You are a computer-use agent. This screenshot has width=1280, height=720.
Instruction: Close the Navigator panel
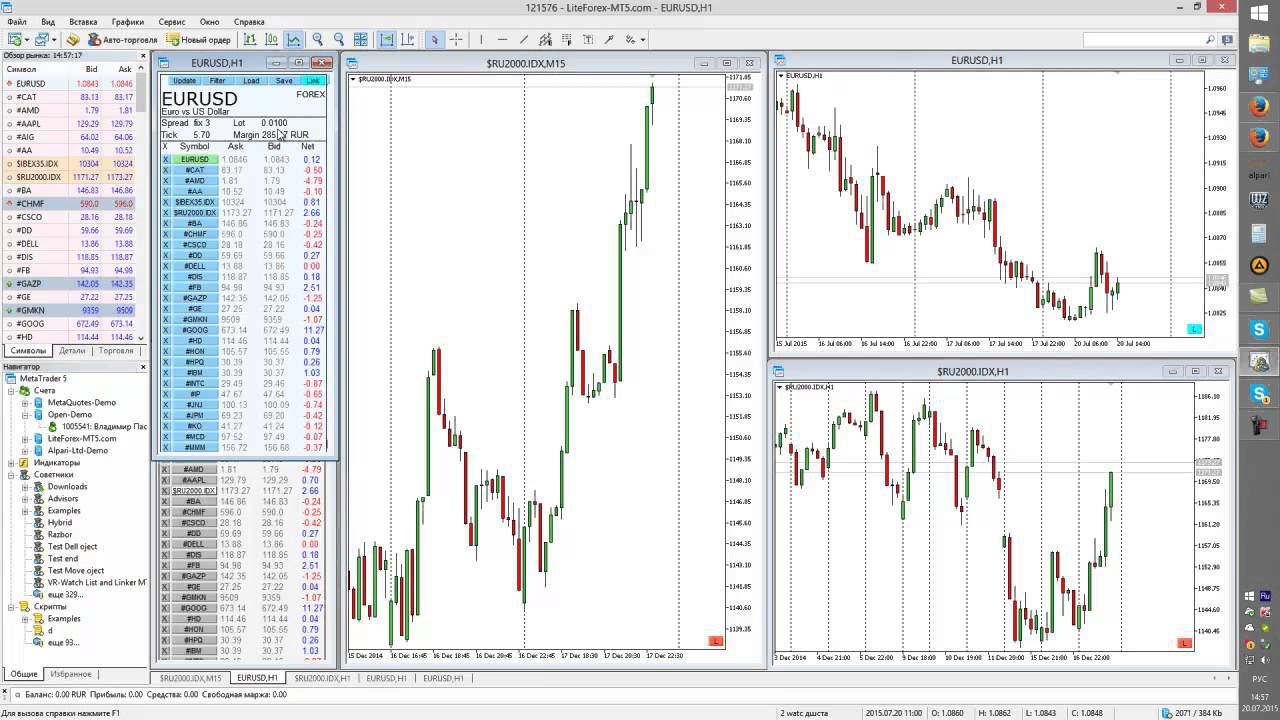coord(143,367)
